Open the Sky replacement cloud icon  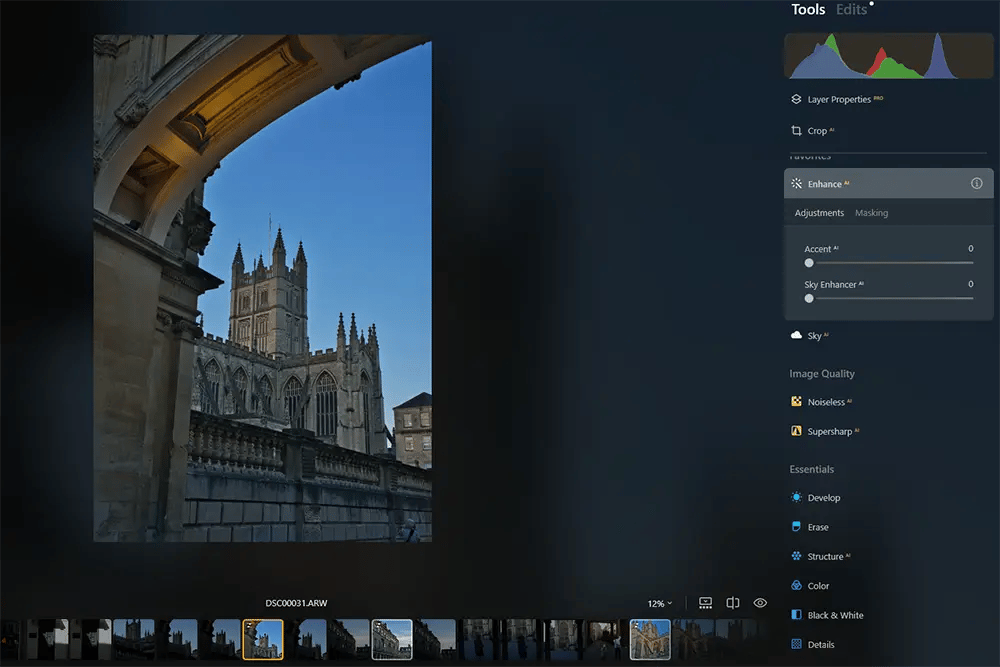point(796,335)
